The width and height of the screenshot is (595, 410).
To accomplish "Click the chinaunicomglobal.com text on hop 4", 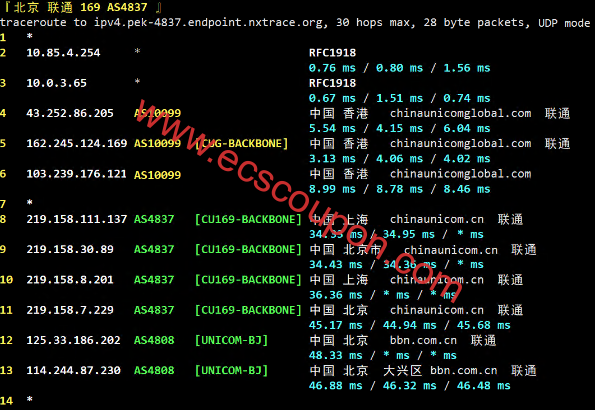I will pyautogui.click(x=460, y=114).
